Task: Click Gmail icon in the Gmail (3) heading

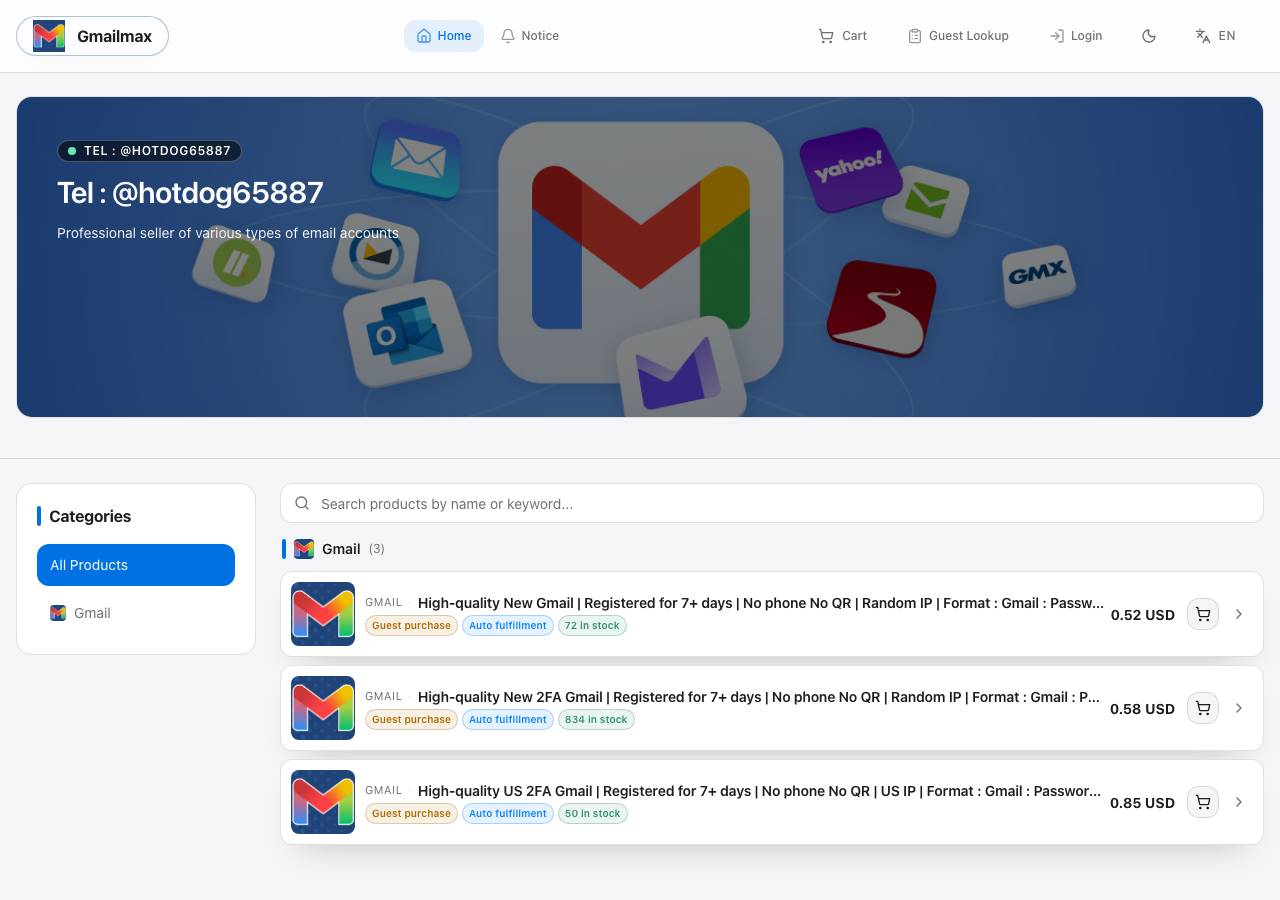Action: pyautogui.click(x=304, y=549)
